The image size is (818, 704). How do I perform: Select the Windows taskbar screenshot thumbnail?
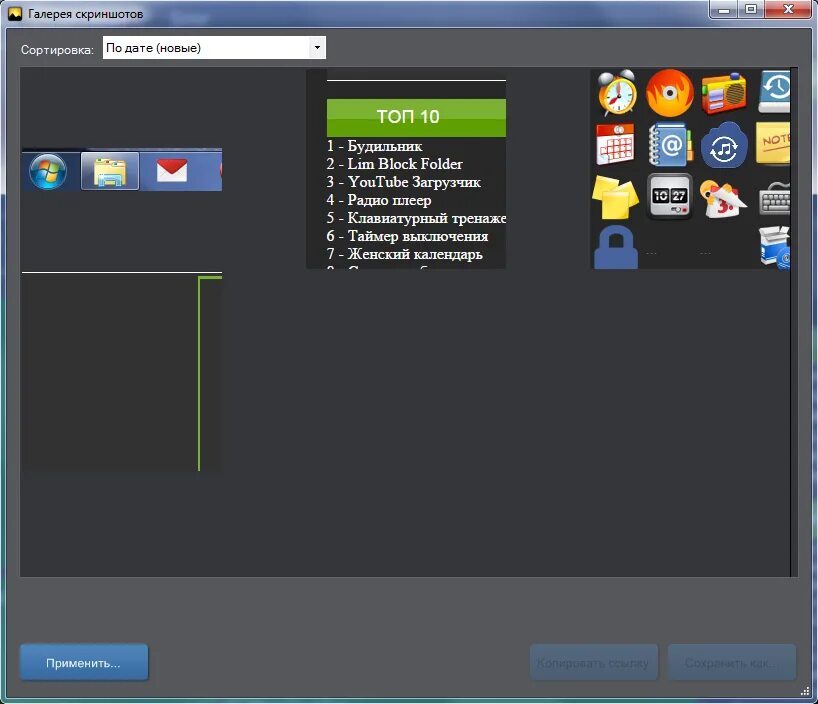click(122, 169)
